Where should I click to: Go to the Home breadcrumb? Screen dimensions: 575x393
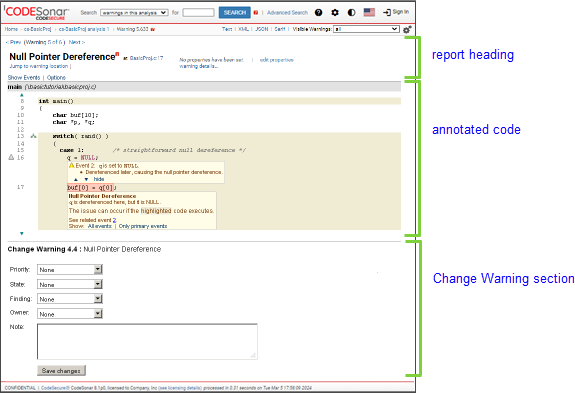[x=11, y=29]
